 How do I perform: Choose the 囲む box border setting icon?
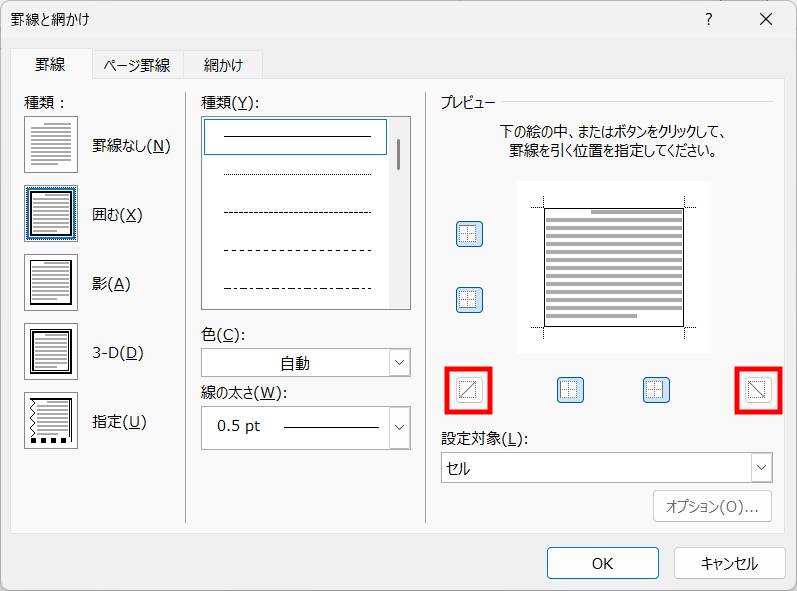click(50, 214)
